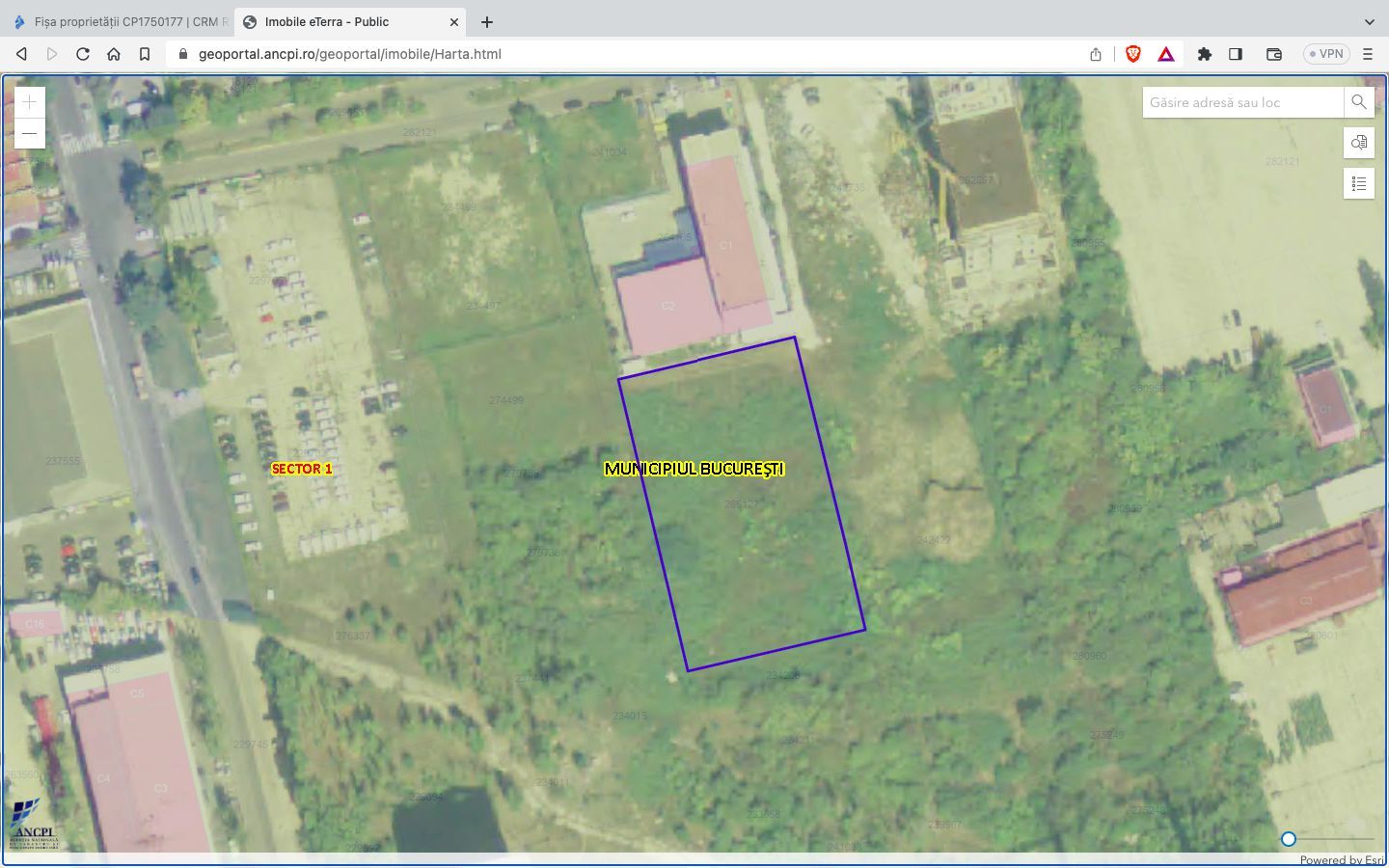
Task: Zoom out of the map
Action: click(30, 133)
